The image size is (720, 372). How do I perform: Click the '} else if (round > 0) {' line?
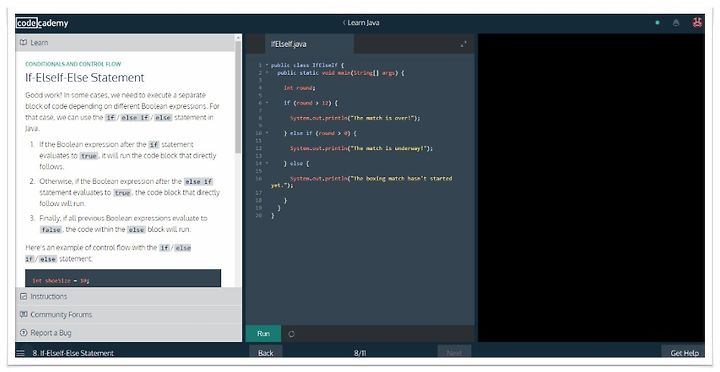click(x=320, y=133)
